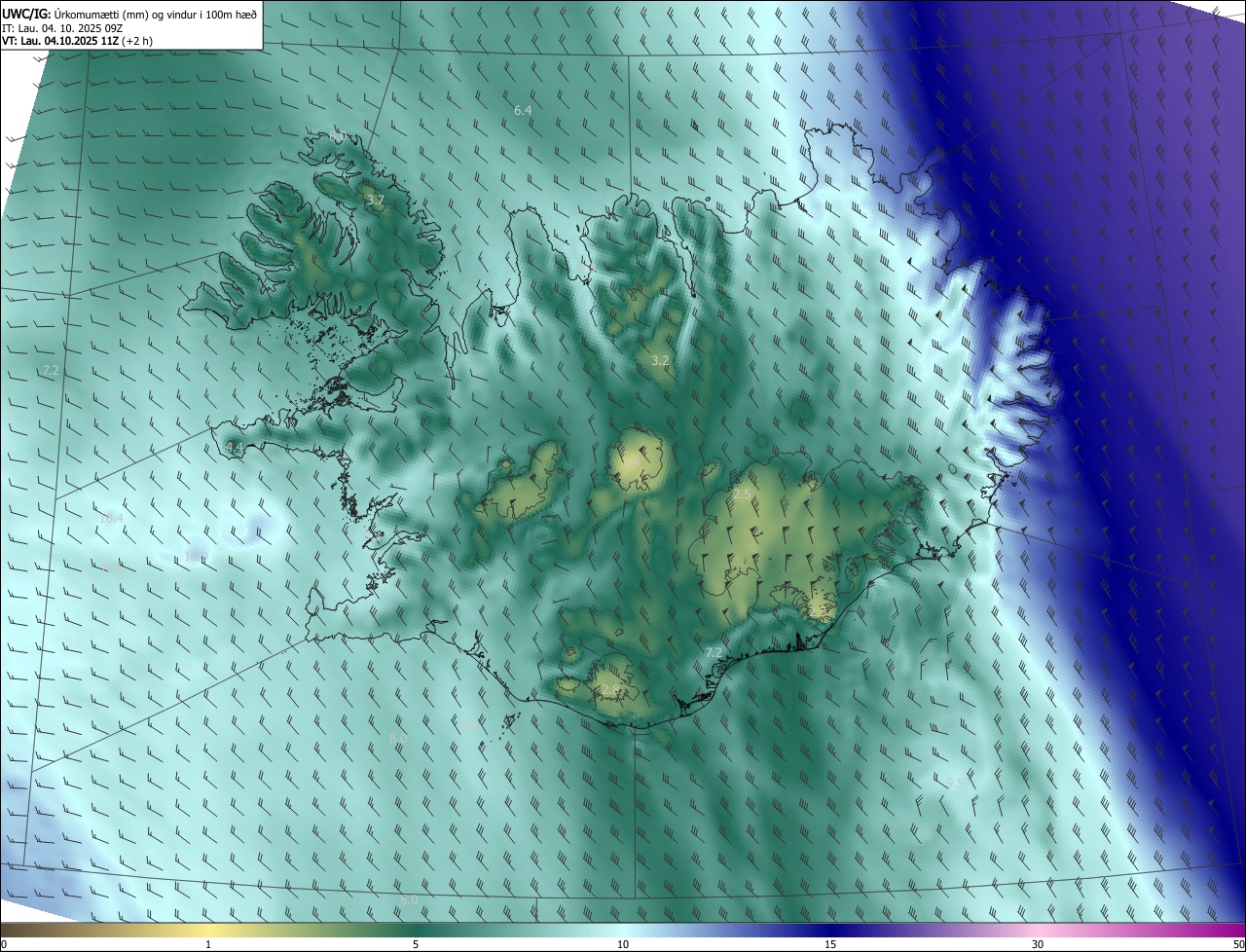Click the 50 tick on the colour scale
Screen dimensions: 1246x952
1238,944
